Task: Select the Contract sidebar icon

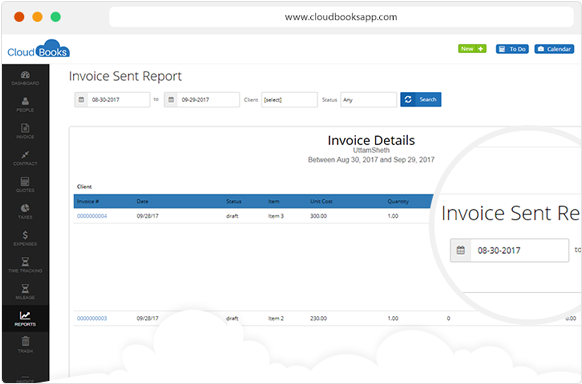Action: (x=25, y=155)
